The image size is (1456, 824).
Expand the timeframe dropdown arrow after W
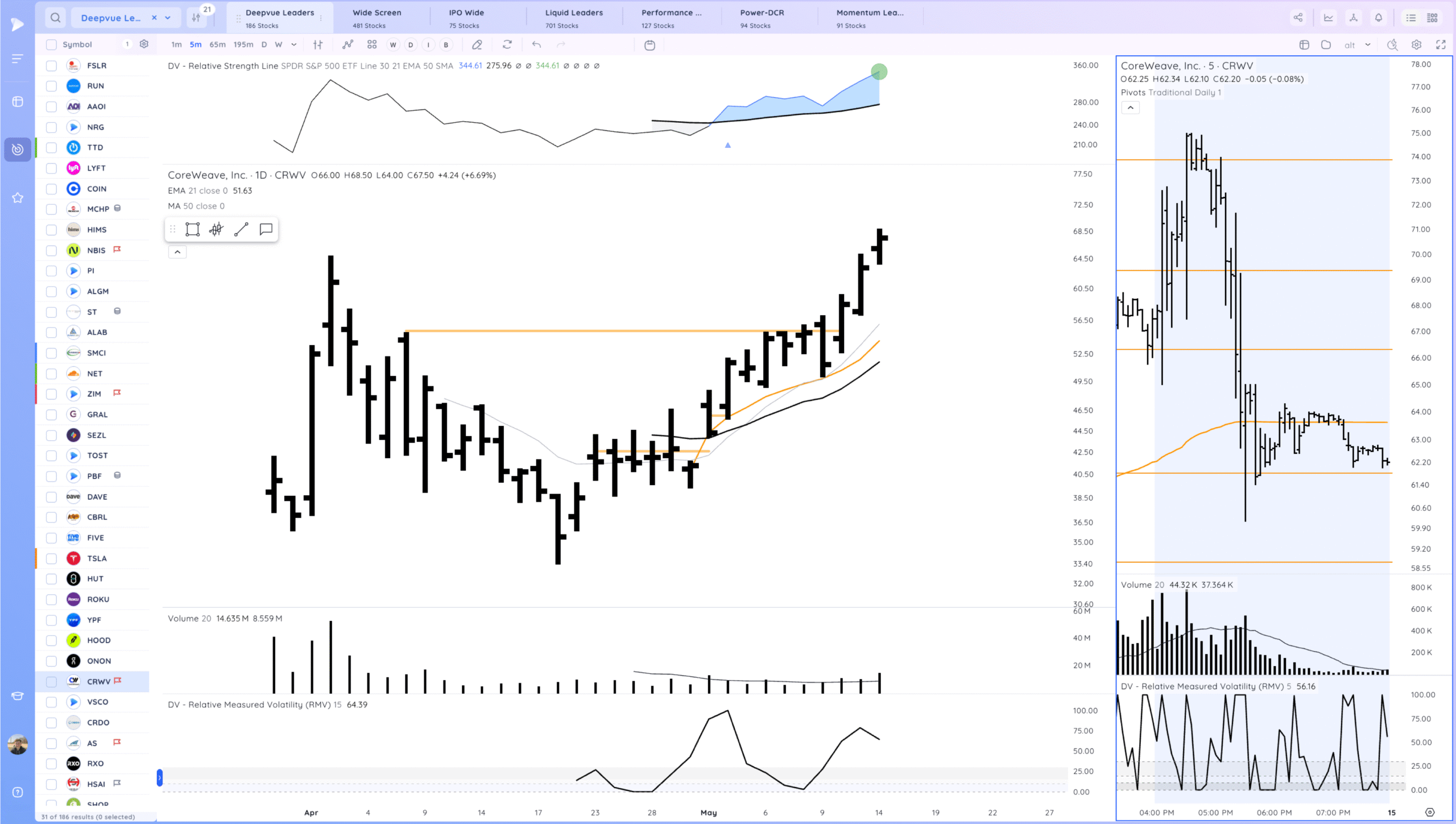tap(294, 44)
